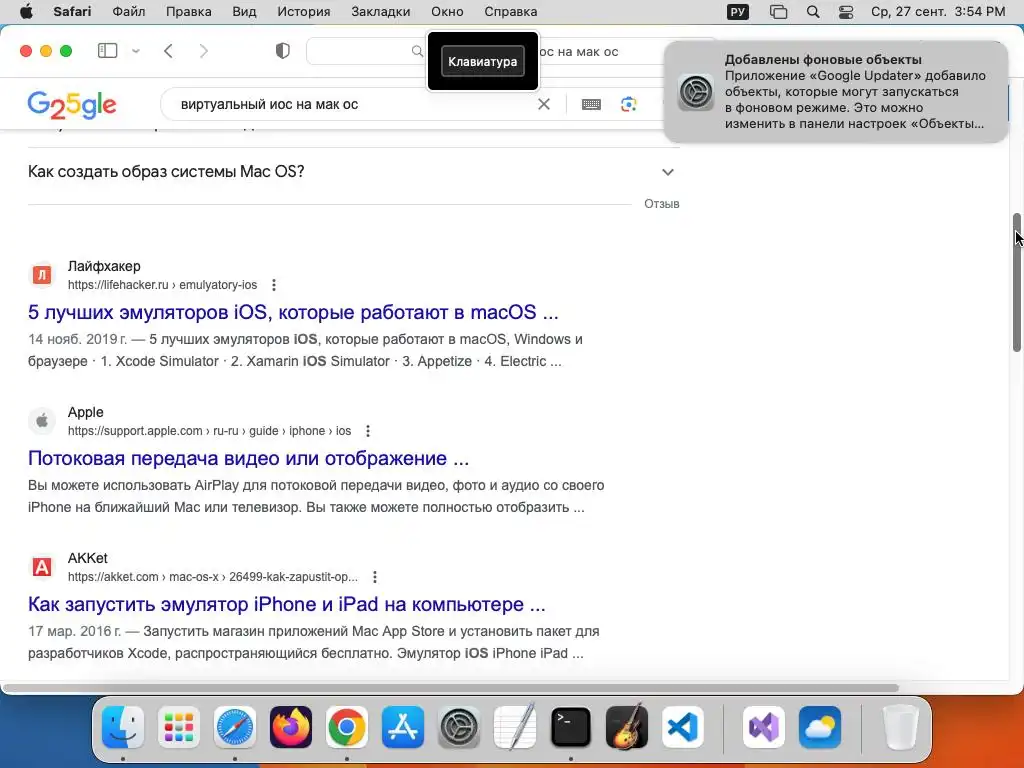Open Launchpad in the Dock
The image size is (1024, 768).
point(179,728)
